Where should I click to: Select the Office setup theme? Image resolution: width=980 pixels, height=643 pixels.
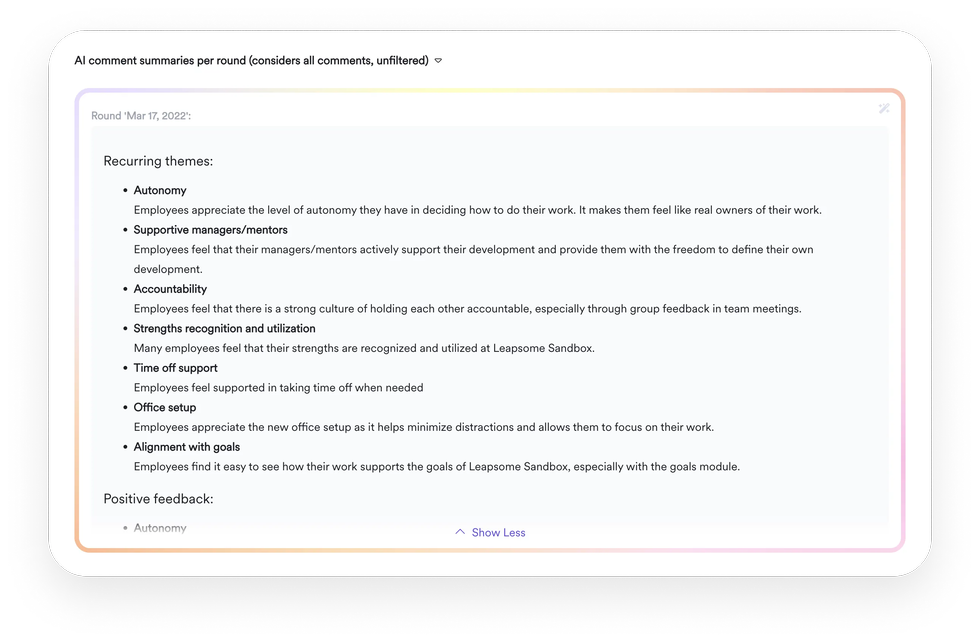165,407
